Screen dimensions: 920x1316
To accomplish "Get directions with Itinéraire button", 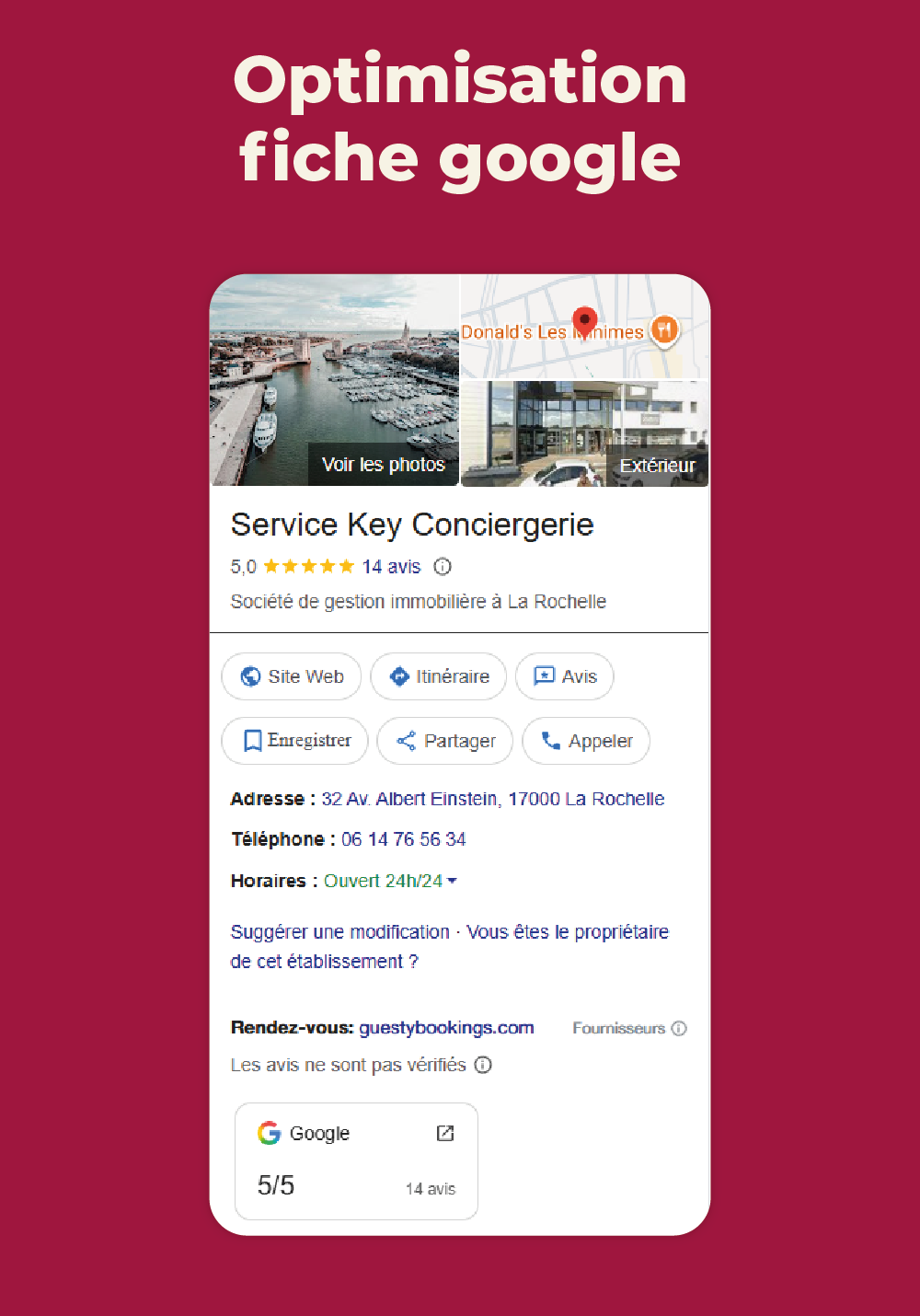I will coord(439,676).
